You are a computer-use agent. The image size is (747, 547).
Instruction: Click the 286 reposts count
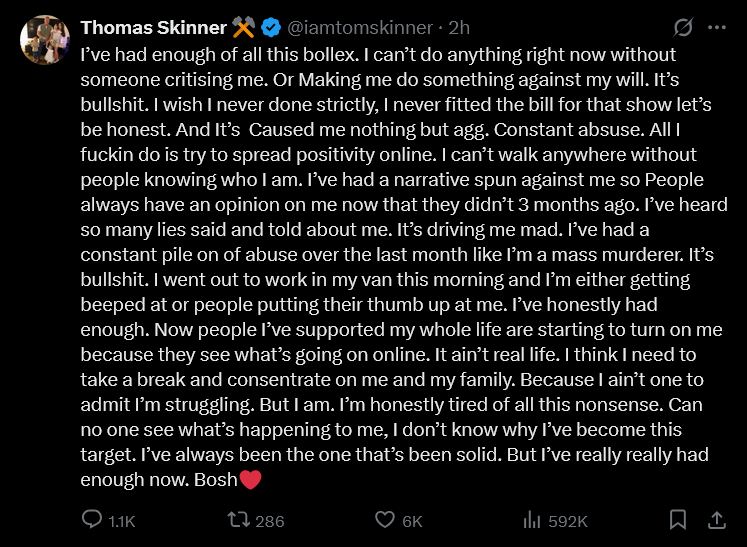point(270,521)
